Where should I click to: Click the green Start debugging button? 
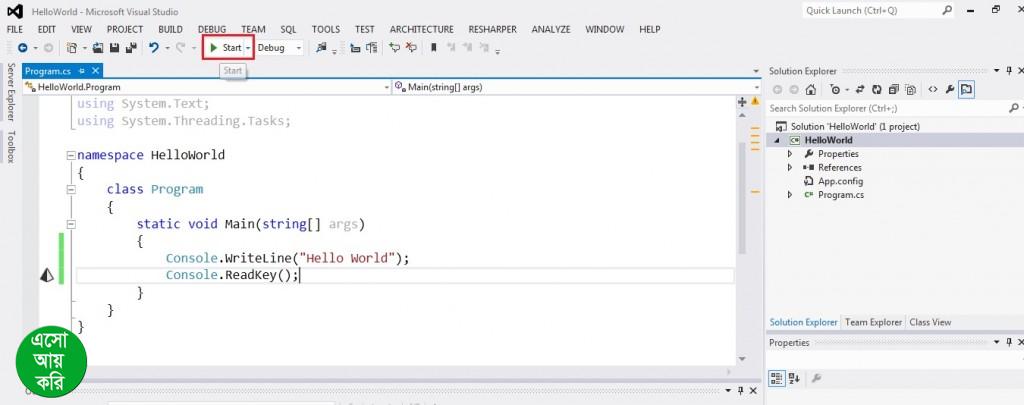[227, 48]
